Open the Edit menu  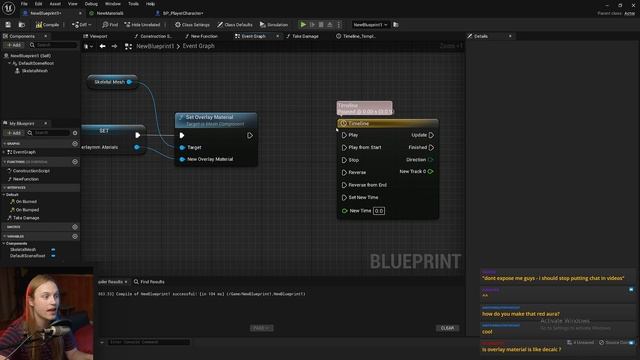38,4
